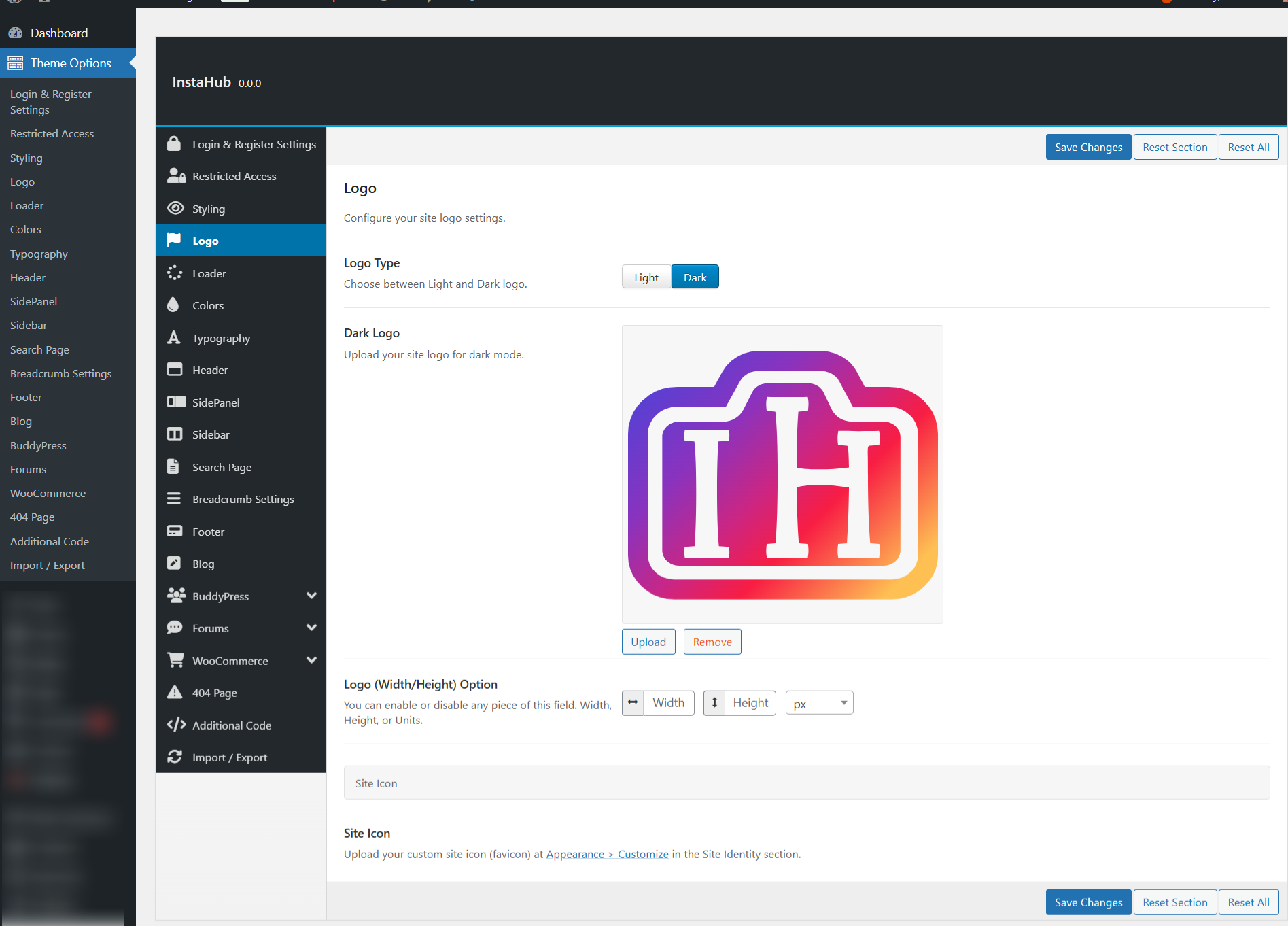Open the px units dropdown
This screenshot has height=926, width=1288.
(x=819, y=703)
